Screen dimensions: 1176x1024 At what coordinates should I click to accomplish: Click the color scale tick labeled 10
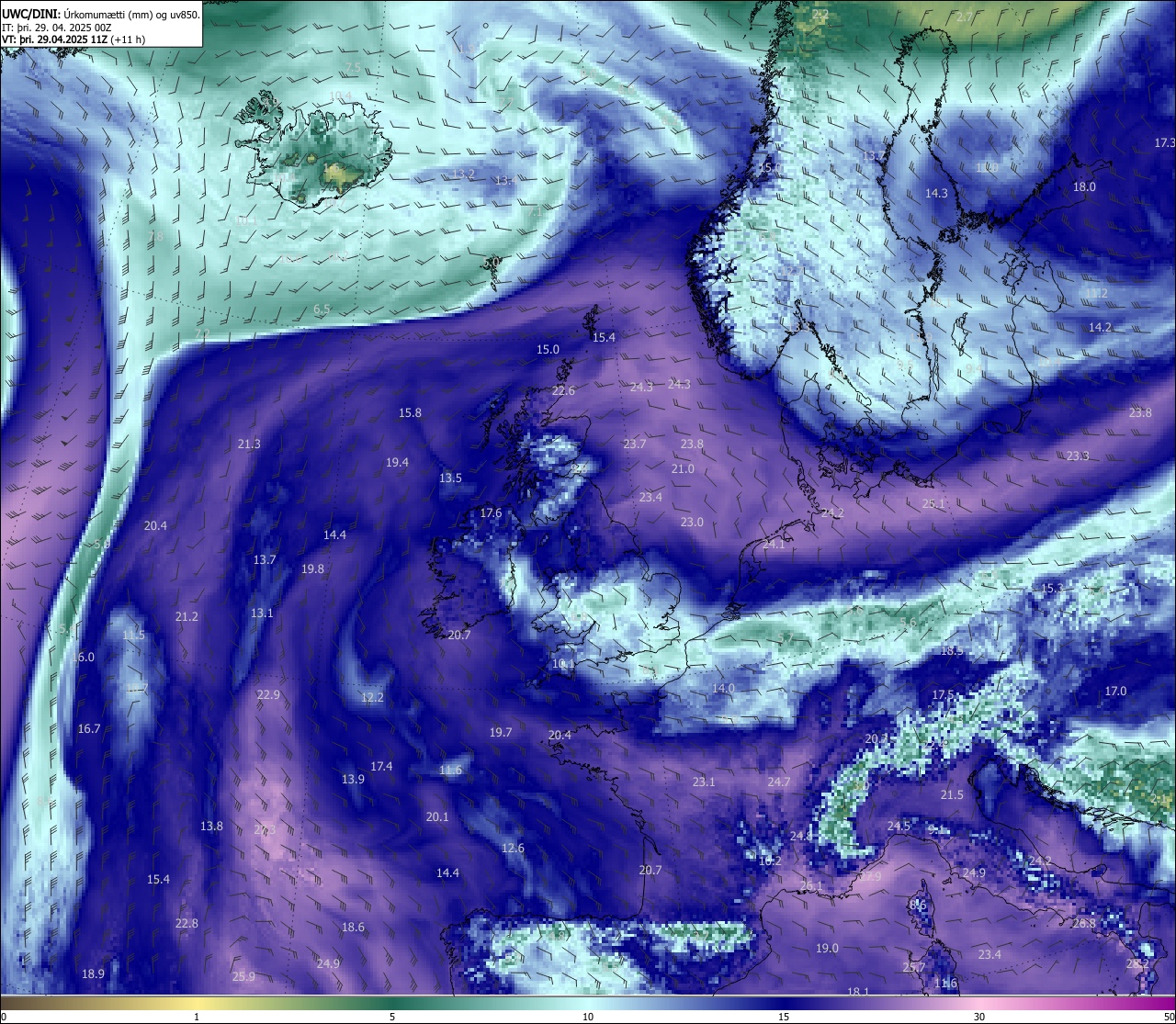pos(588,1017)
